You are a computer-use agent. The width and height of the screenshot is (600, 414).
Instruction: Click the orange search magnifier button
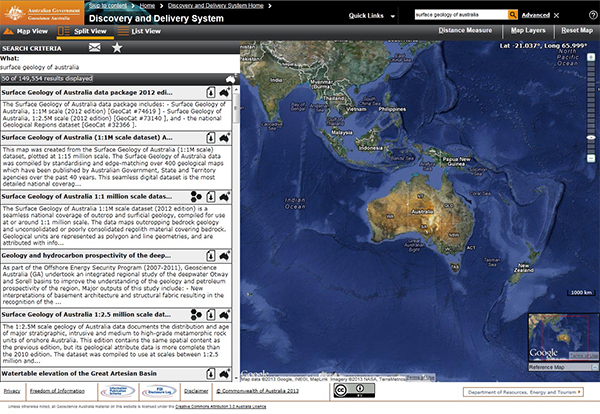coord(512,16)
